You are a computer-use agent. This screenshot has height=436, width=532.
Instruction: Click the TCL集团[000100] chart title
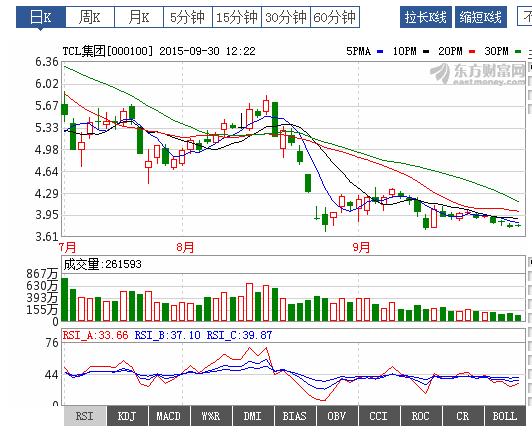pyautogui.click(x=108, y=51)
